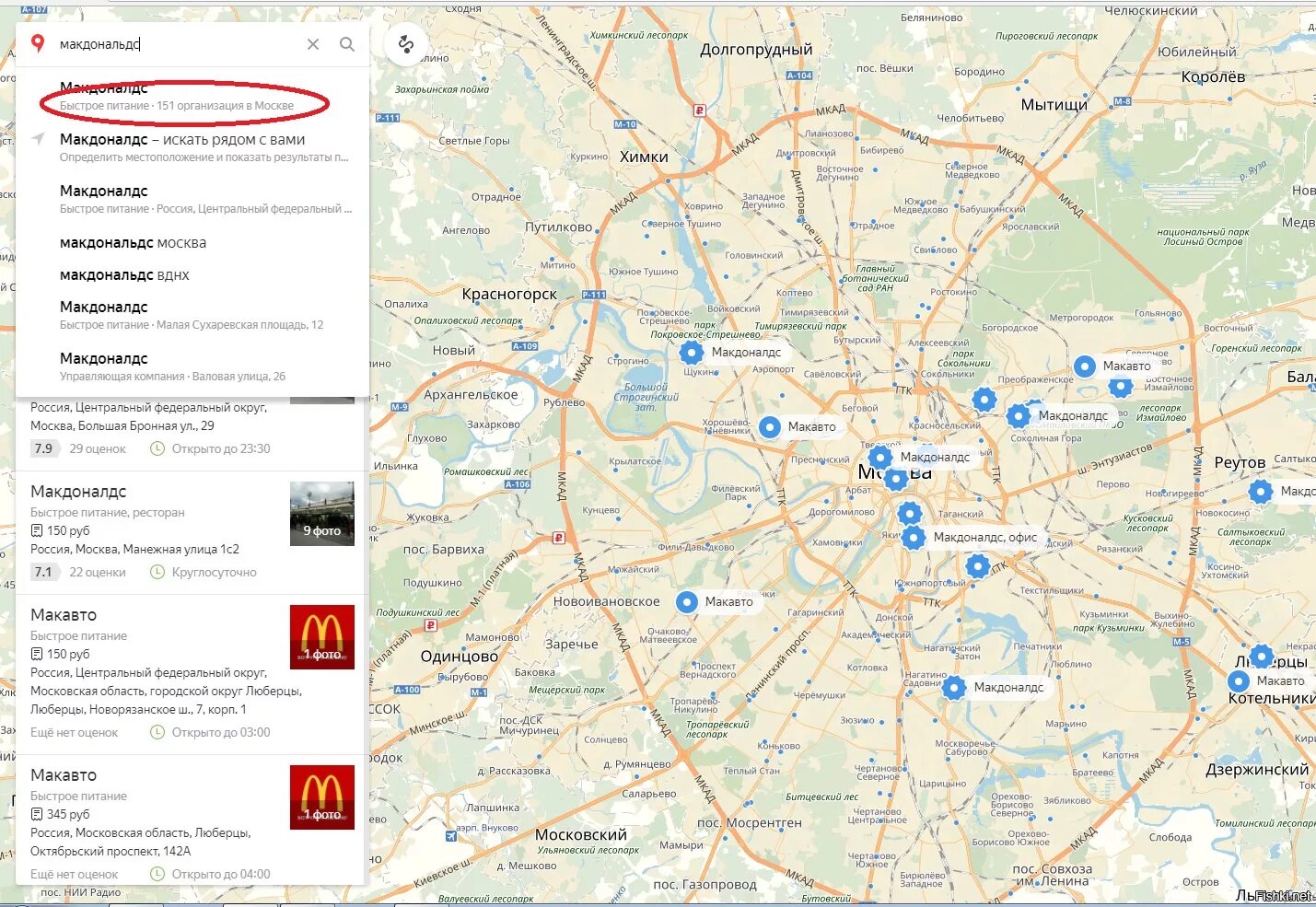Click the '22 оценки' reviews link
The height and width of the screenshot is (907, 1316).
[98, 572]
